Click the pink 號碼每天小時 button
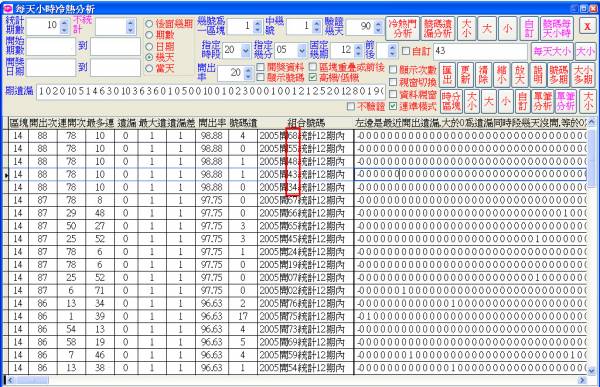Screen dimensions: 600x387 (x=557, y=29)
